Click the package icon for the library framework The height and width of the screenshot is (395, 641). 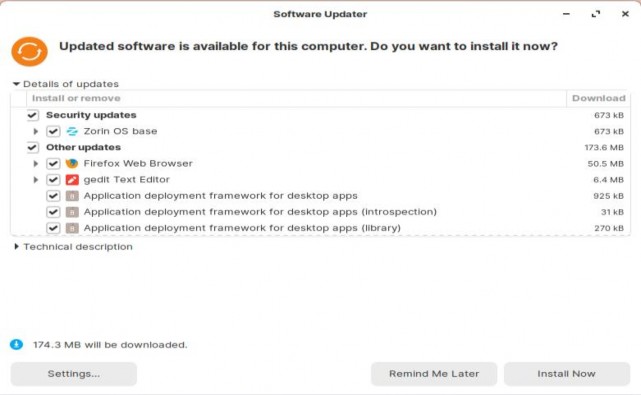(x=72, y=228)
